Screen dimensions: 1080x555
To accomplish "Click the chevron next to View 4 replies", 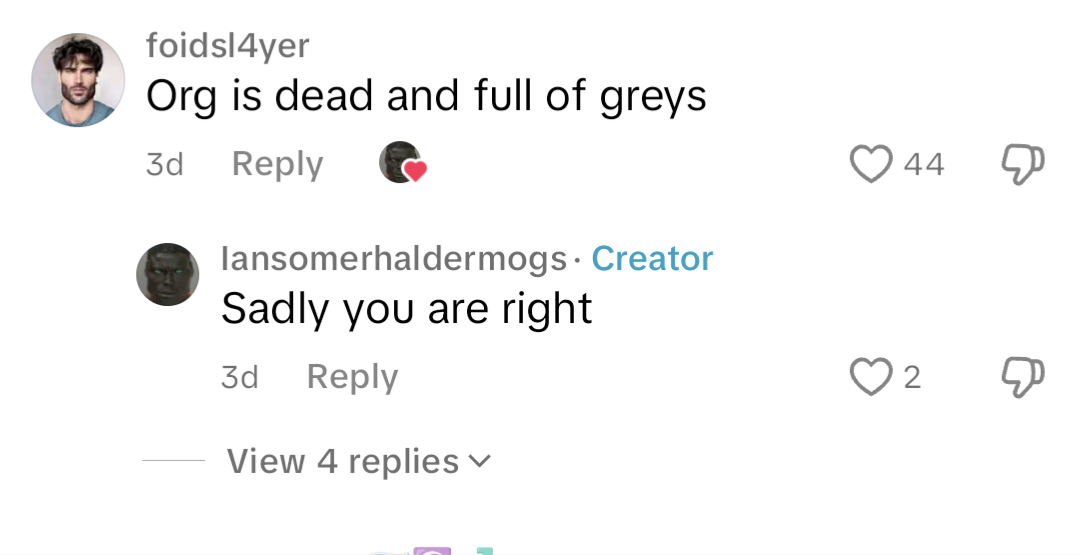I will [479, 461].
